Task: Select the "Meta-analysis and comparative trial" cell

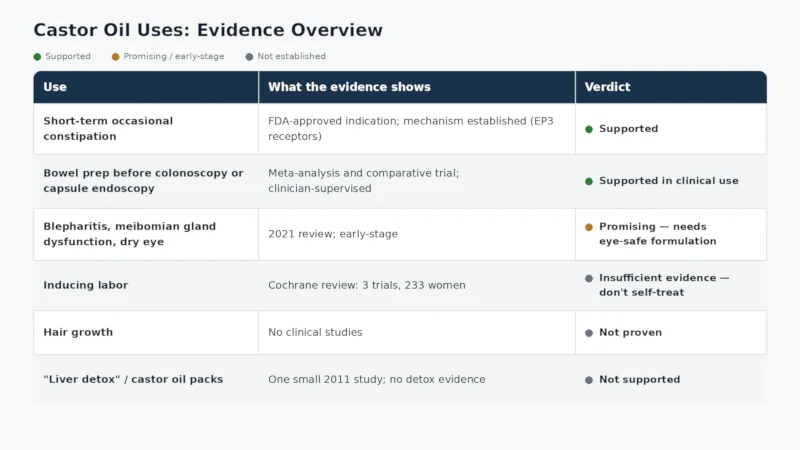Action: pyautogui.click(x=417, y=181)
